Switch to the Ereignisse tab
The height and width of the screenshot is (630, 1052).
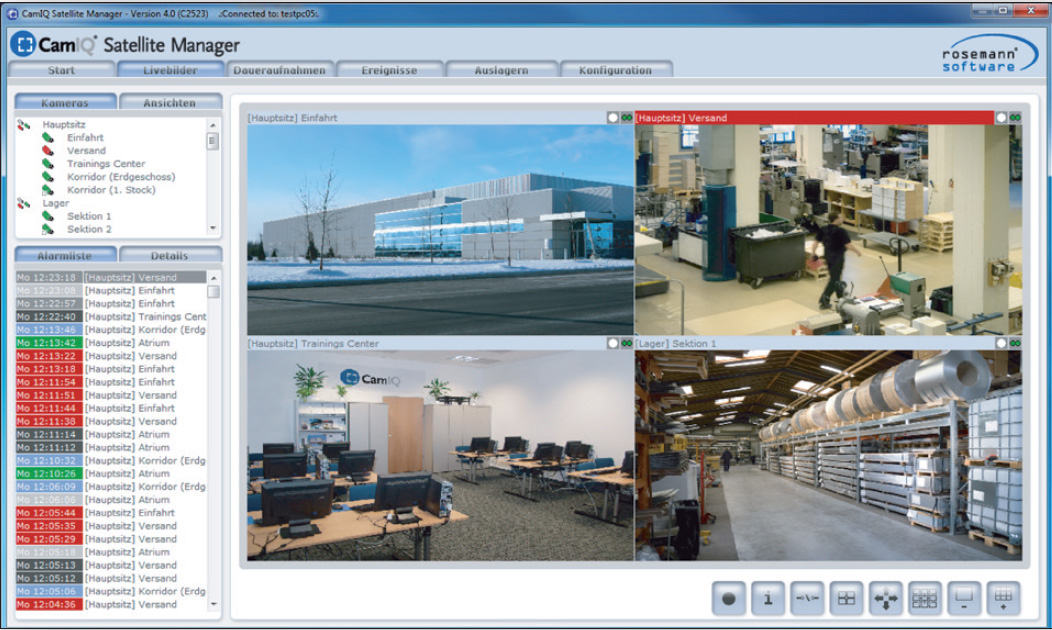tap(390, 70)
